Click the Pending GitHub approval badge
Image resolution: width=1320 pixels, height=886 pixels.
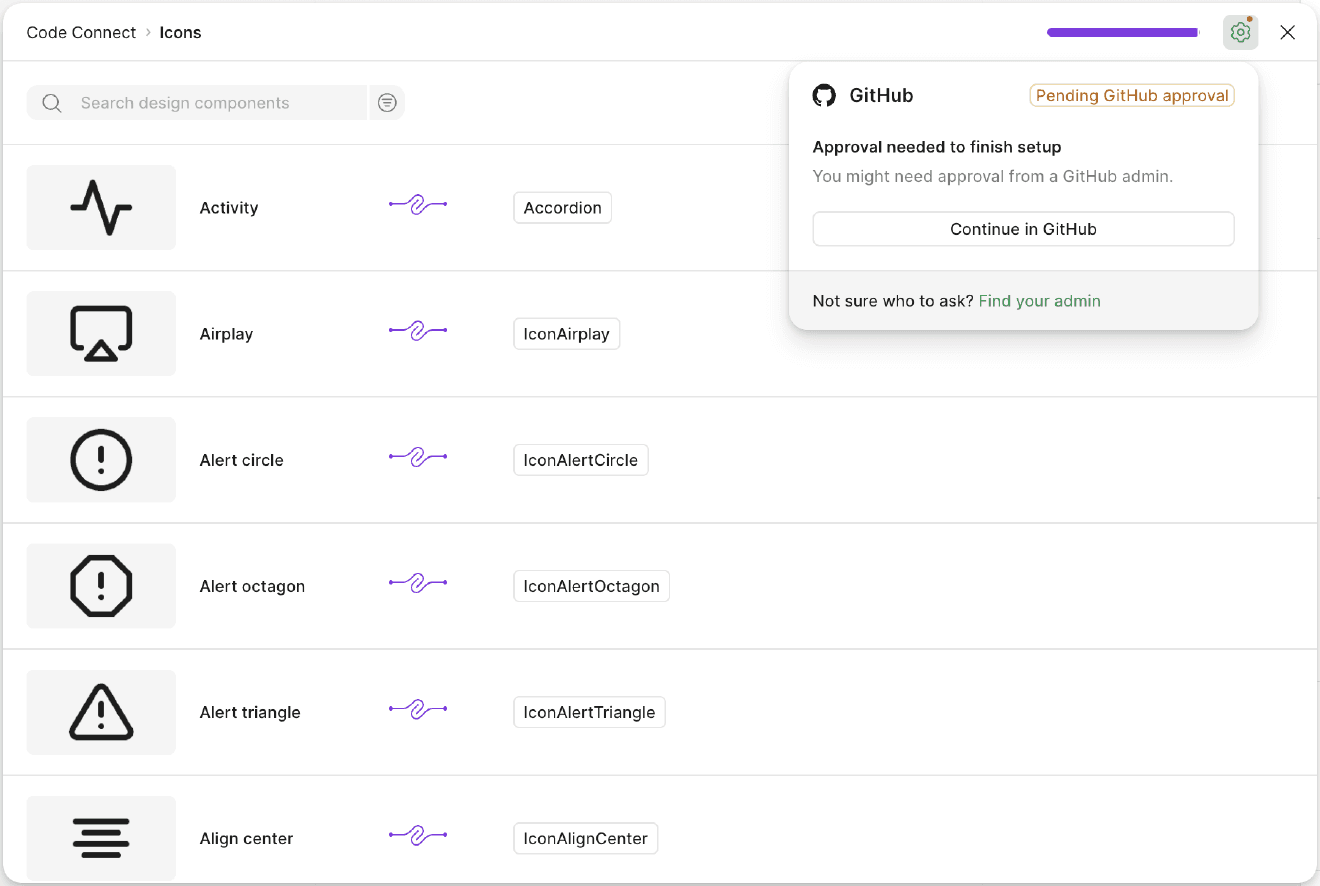(1131, 95)
